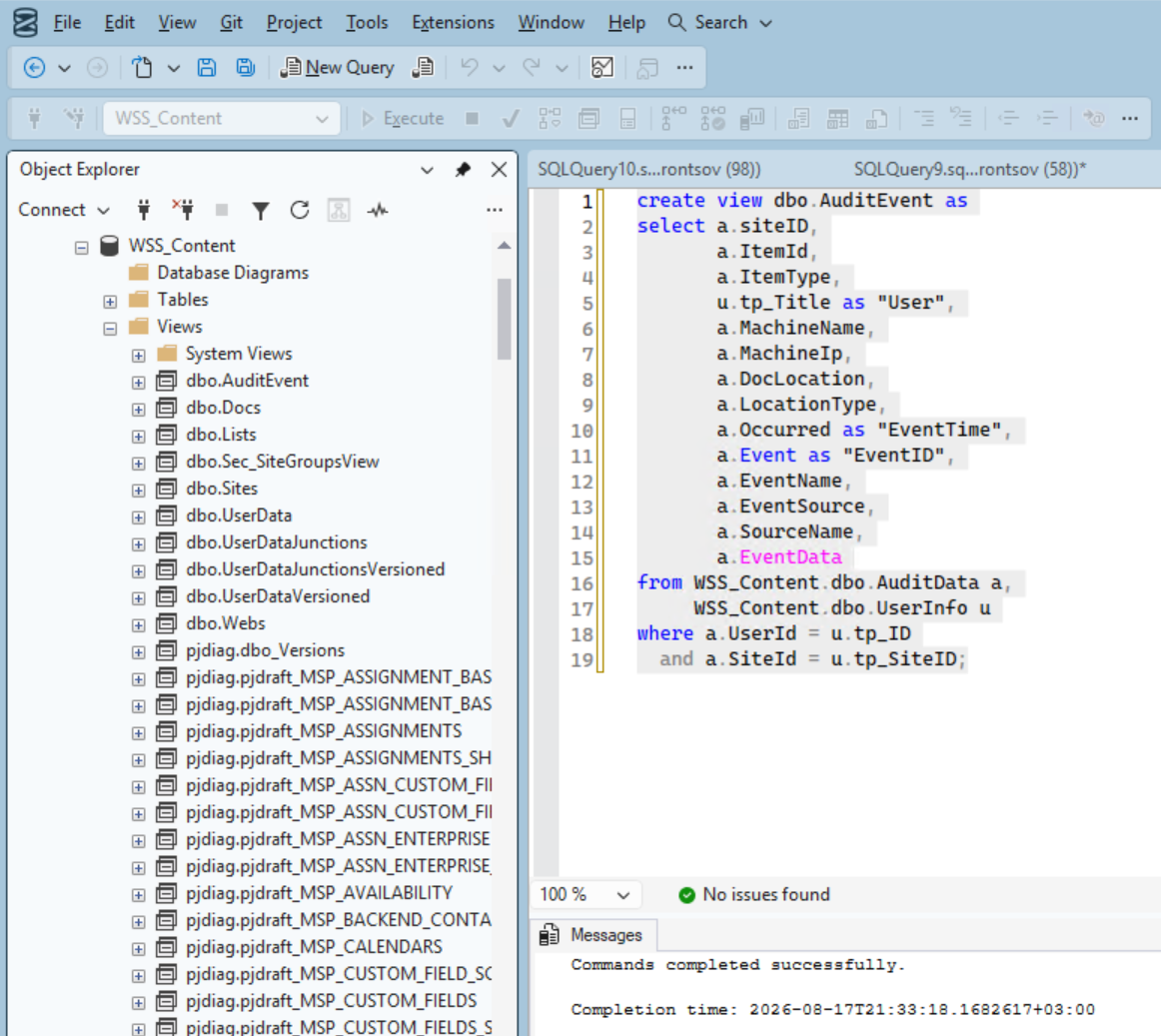Click the Cancel Executing Query stop icon

(472, 119)
